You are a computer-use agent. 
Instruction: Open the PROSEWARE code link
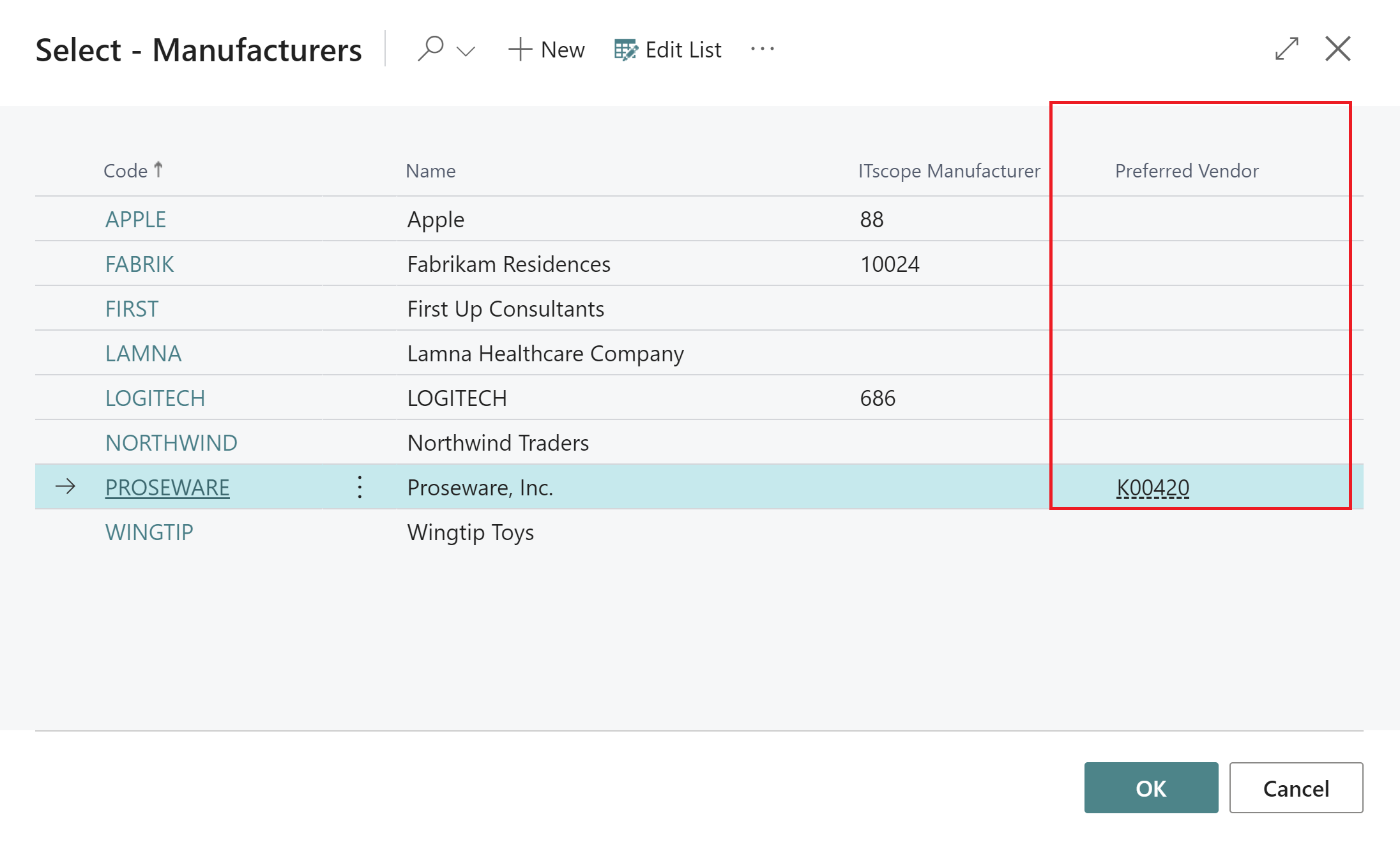167,487
